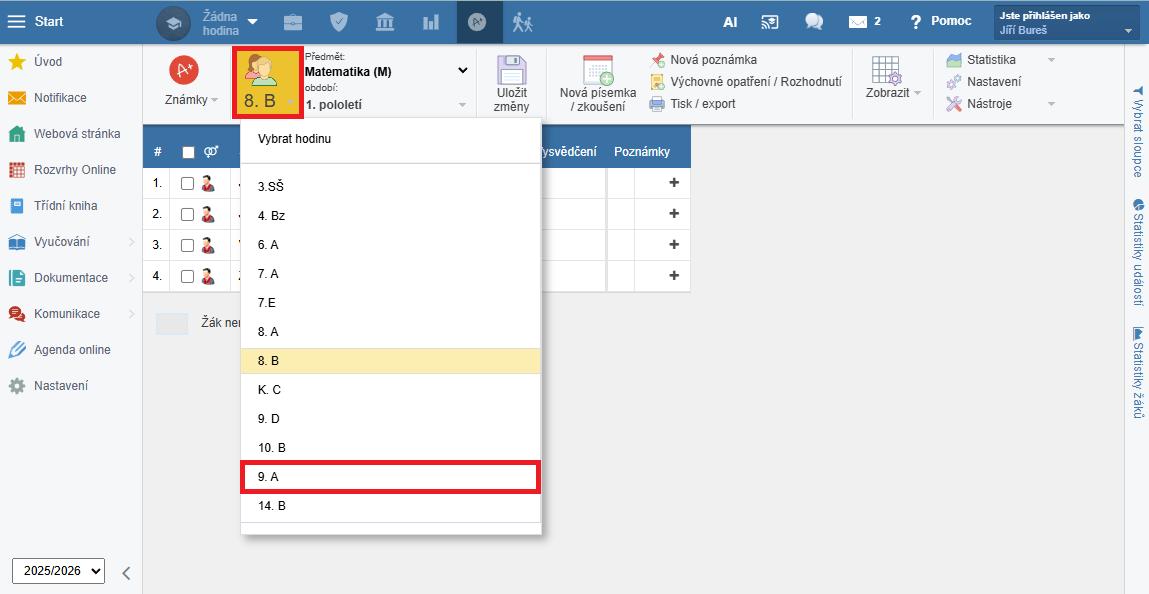Click the Uložit změny save icon

tap(511, 71)
